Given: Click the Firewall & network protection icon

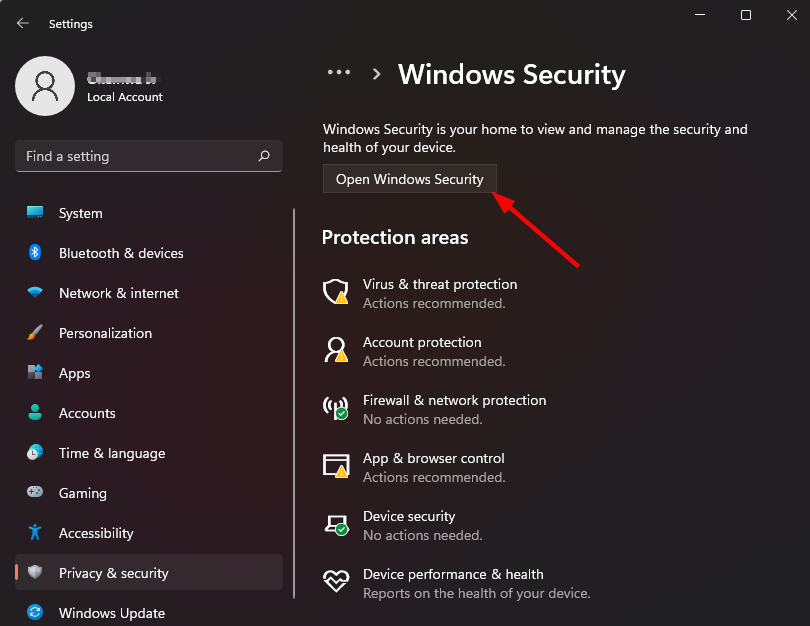Looking at the screenshot, I should point(334,408).
